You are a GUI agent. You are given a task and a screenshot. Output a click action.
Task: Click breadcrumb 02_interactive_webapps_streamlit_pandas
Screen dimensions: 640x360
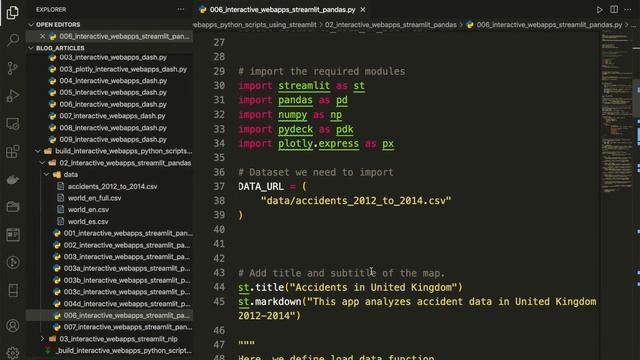[x=391, y=25]
